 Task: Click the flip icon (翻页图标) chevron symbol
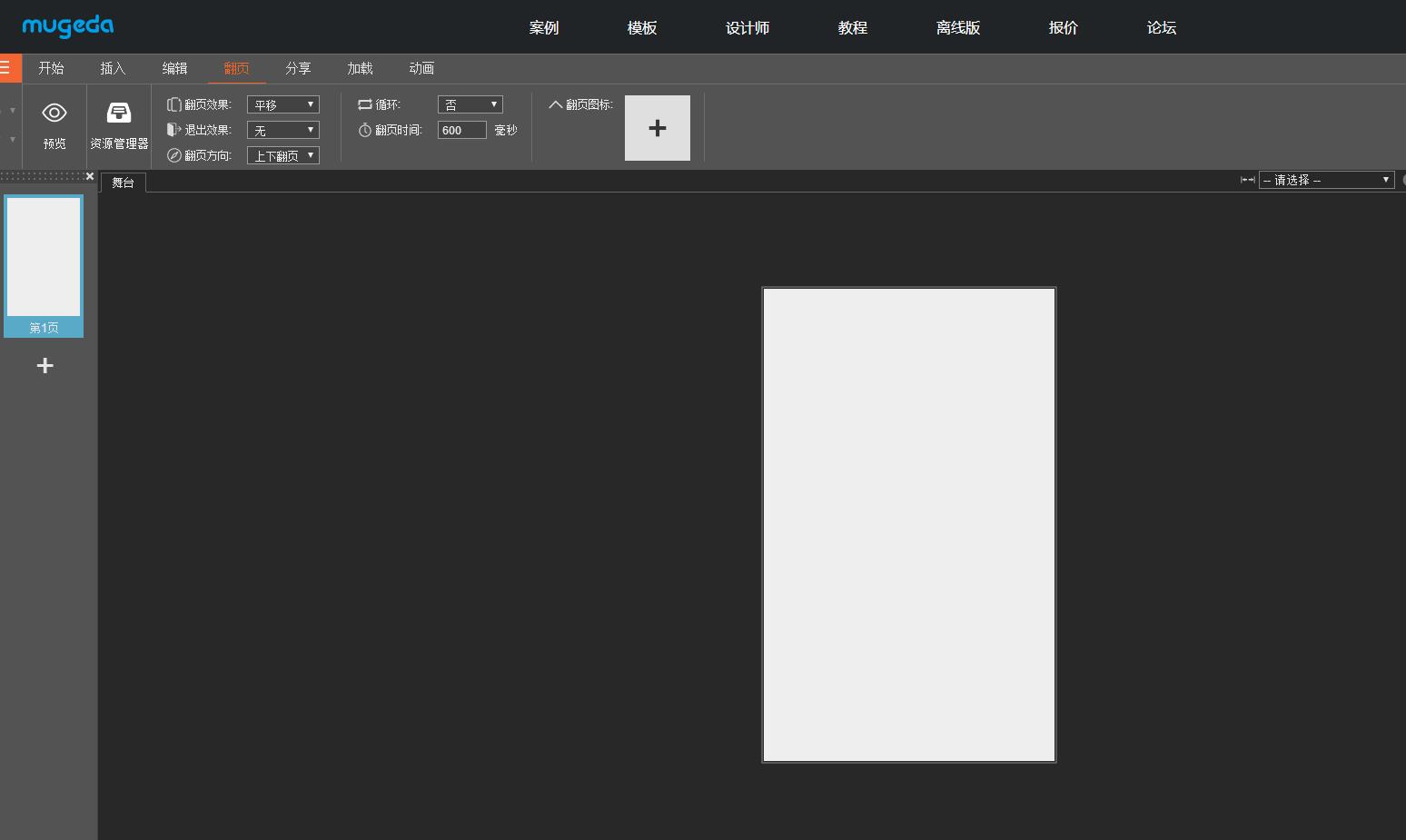click(x=556, y=104)
